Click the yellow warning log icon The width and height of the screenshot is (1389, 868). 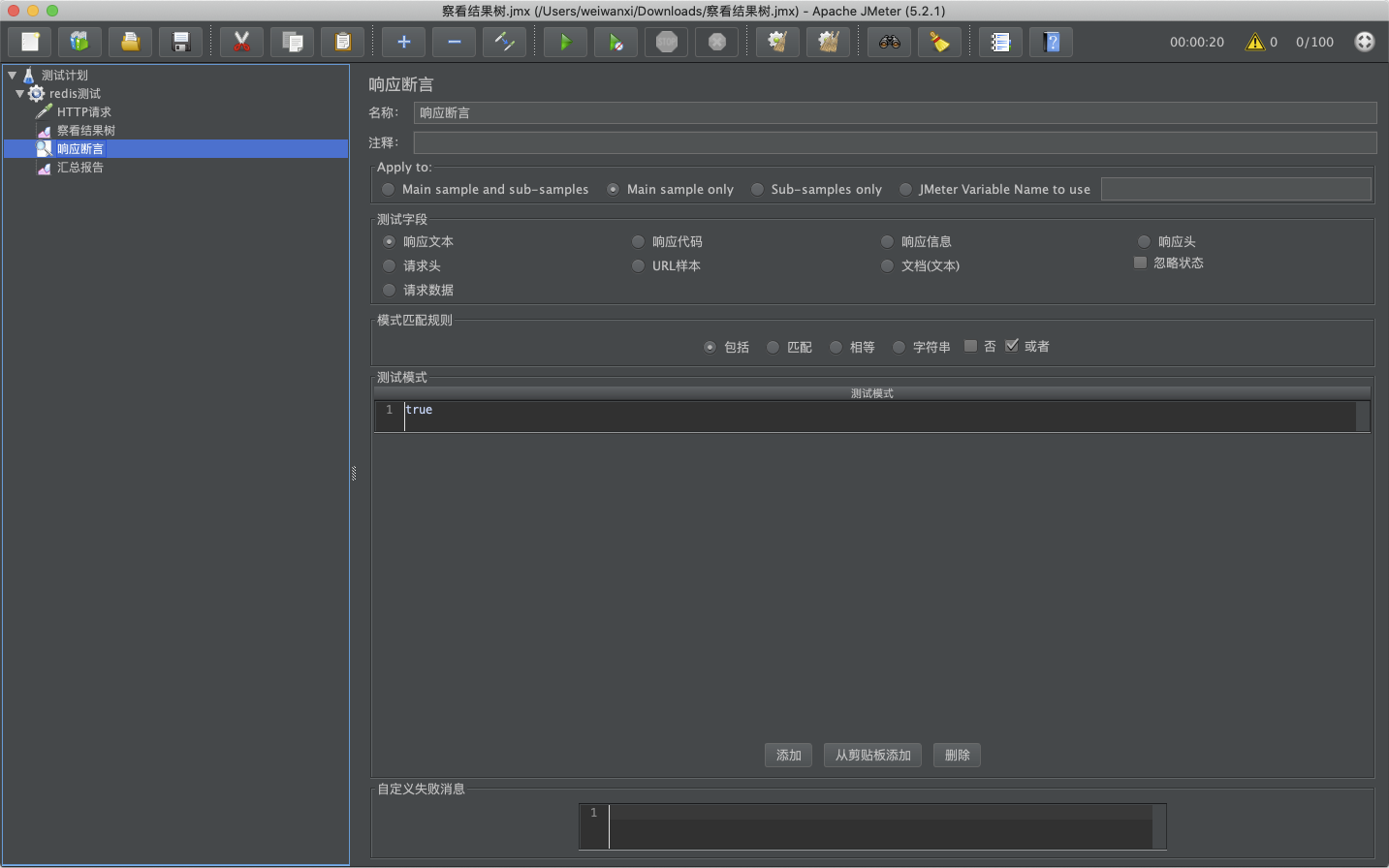pyautogui.click(x=1255, y=42)
